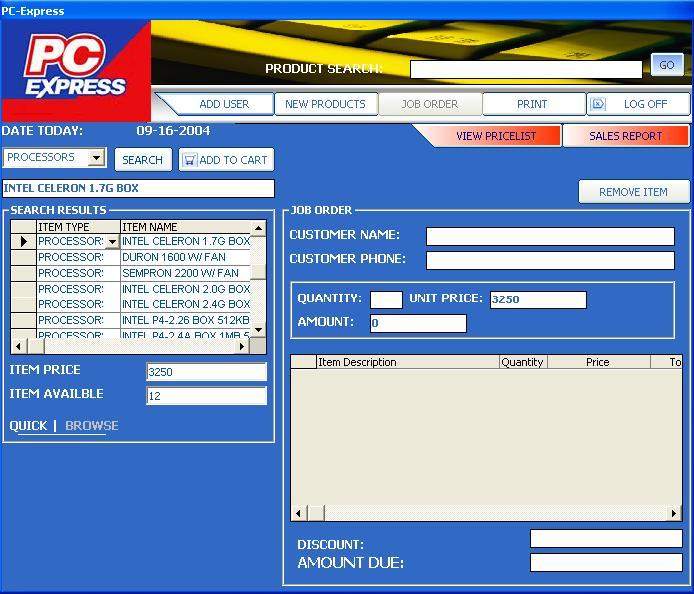Click the PC Express logo

click(x=76, y=70)
